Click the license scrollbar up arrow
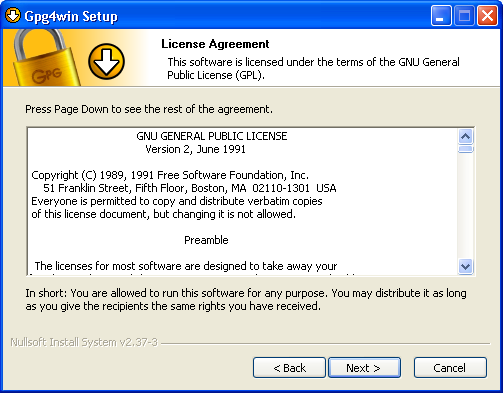This screenshot has height=393, width=503. (465, 136)
